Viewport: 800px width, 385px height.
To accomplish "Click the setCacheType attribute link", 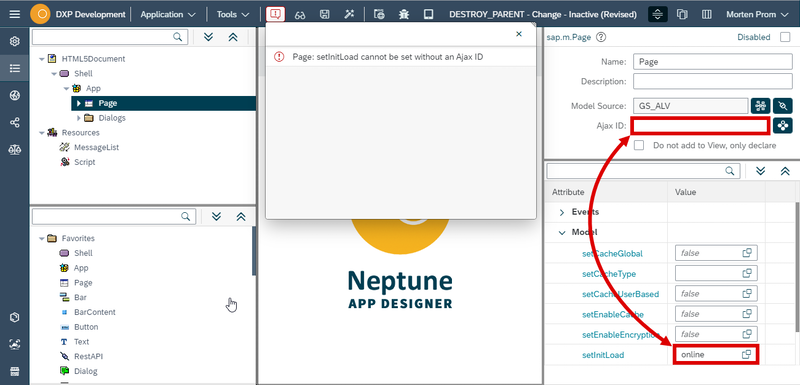I will coord(609,274).
